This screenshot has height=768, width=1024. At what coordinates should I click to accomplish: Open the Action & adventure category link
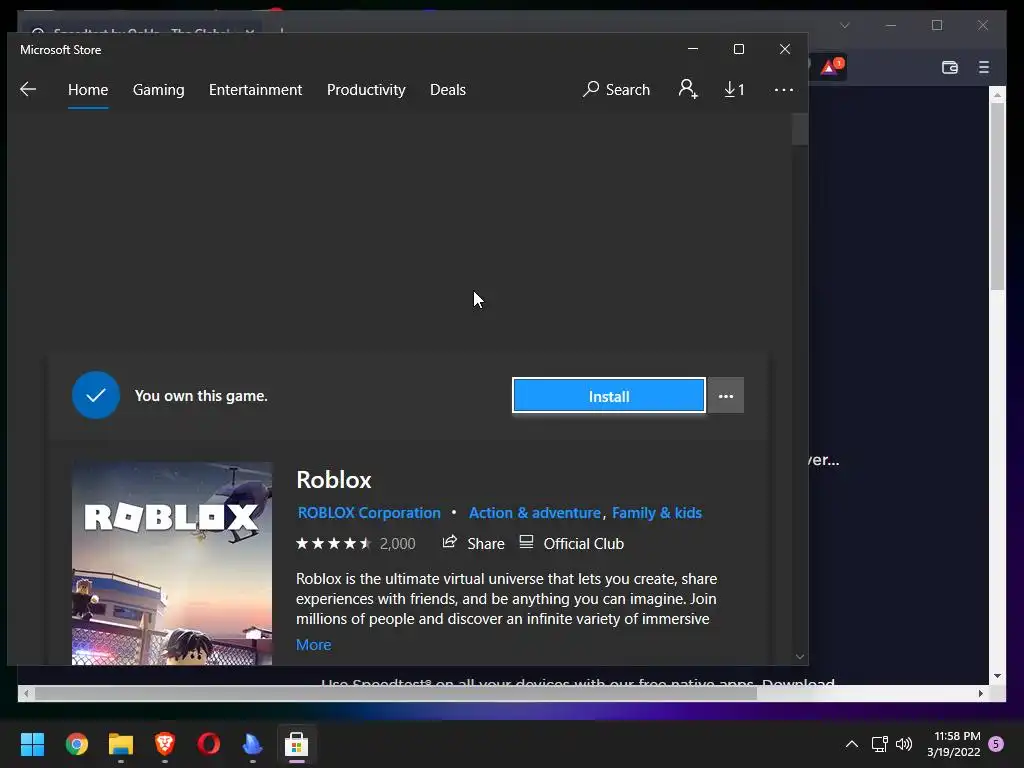pos(535,513)
